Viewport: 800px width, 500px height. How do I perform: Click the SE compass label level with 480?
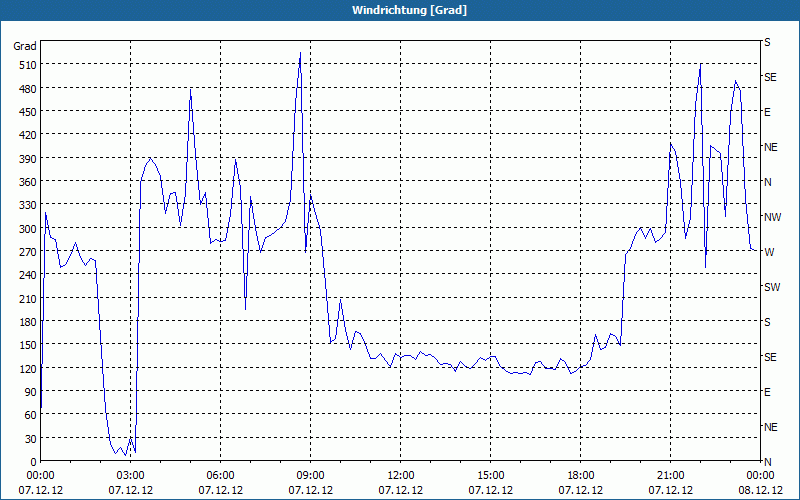770,78
